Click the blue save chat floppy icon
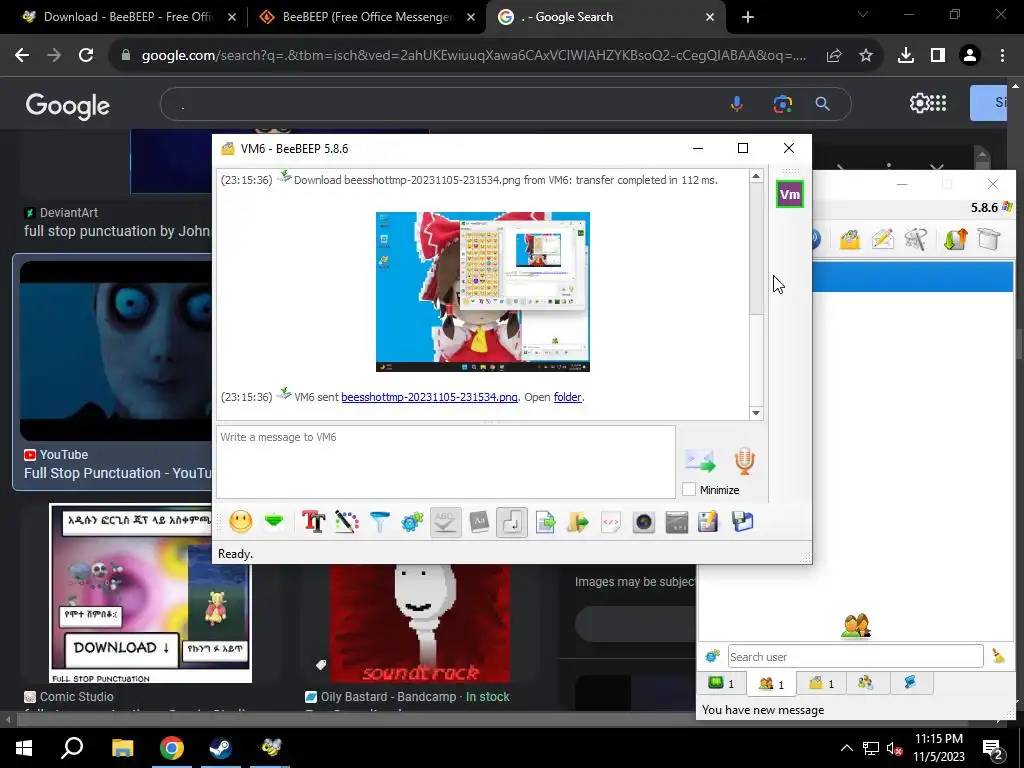 (x=743, y=522)
